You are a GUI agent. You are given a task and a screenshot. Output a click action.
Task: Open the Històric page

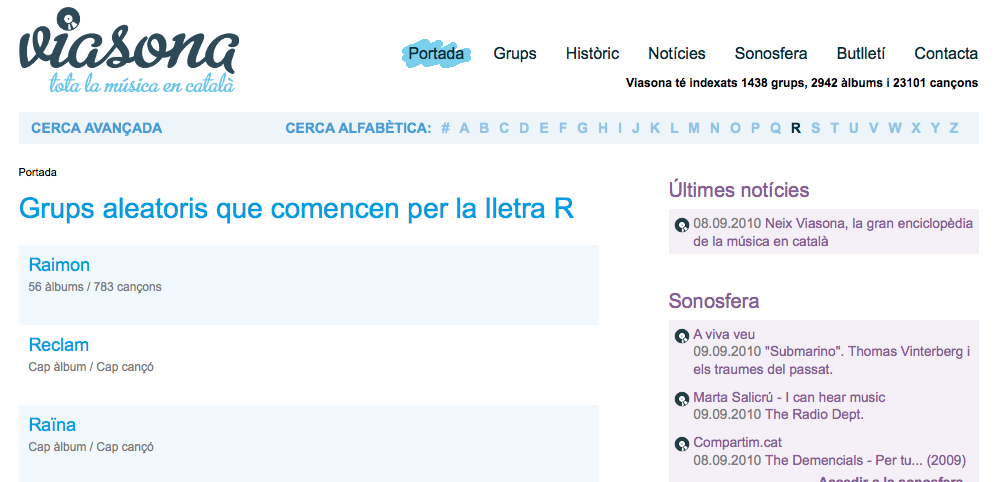click(592, 53)
